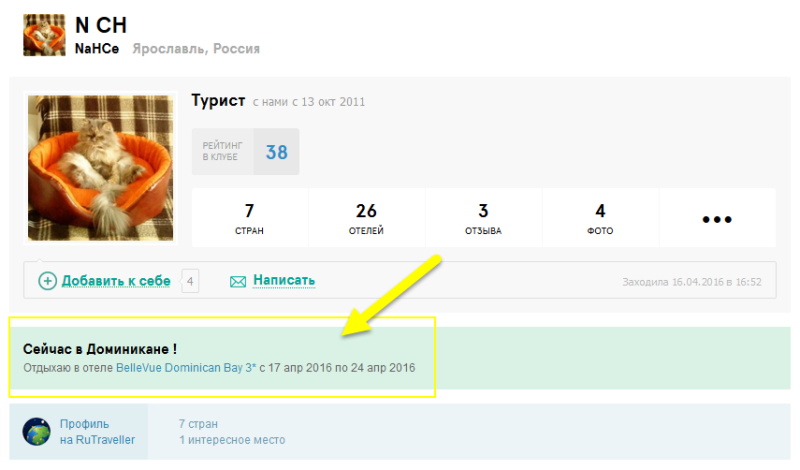Viewport: 800px width, 470px height.
Task: Click the Написать message link
Action: pyautogui.click(x=284, y=280)
